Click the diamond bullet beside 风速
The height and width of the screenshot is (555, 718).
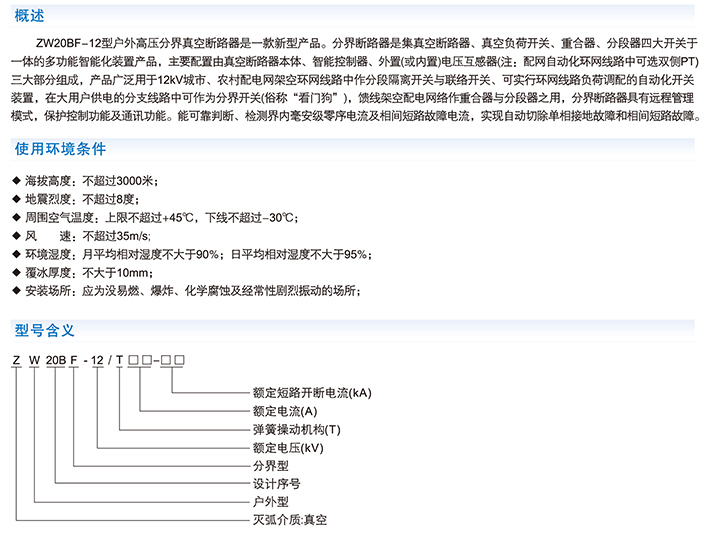coord(14,236)
